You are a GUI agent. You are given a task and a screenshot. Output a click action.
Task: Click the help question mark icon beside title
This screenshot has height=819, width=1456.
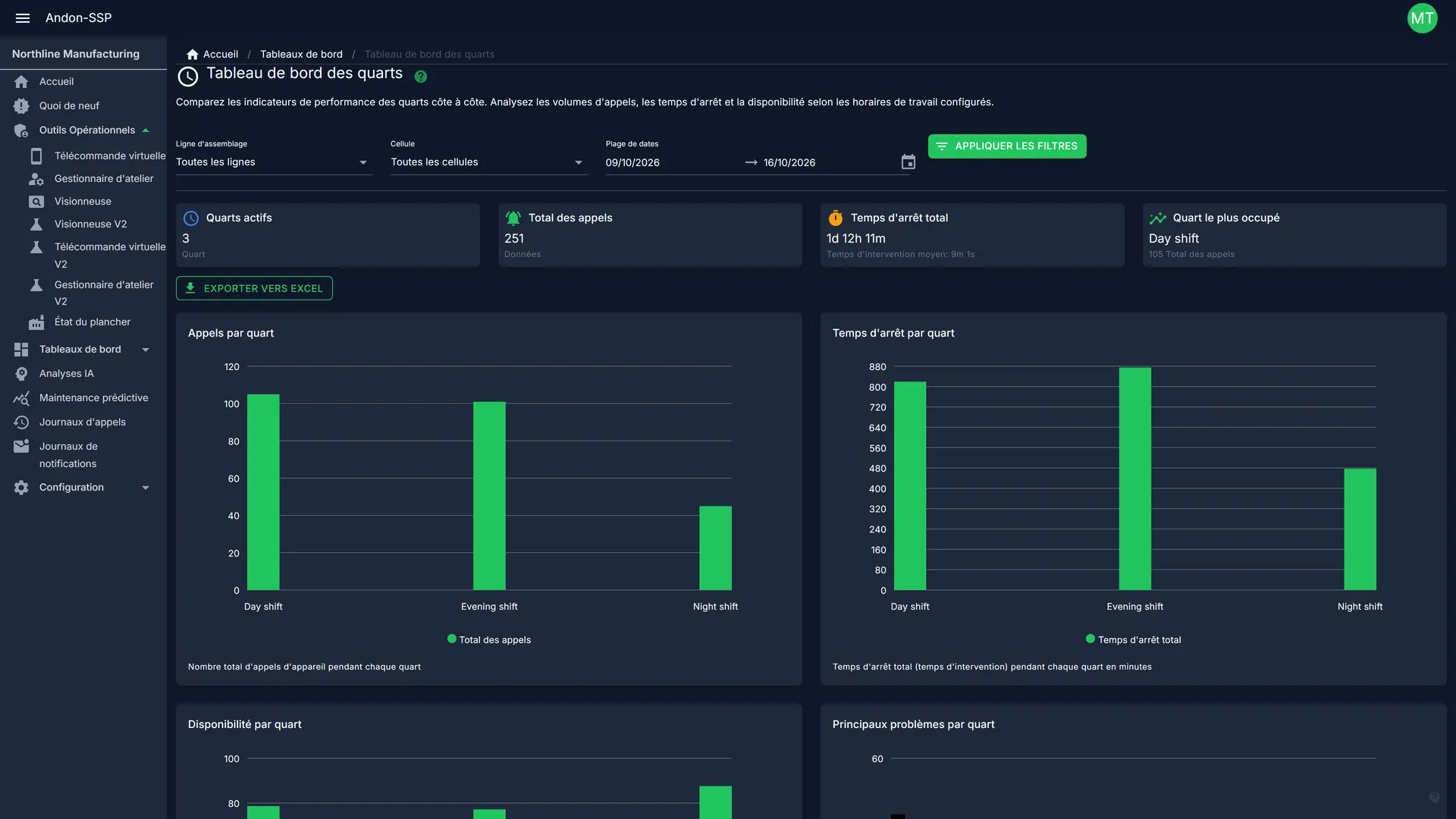(x=421, y=76)
